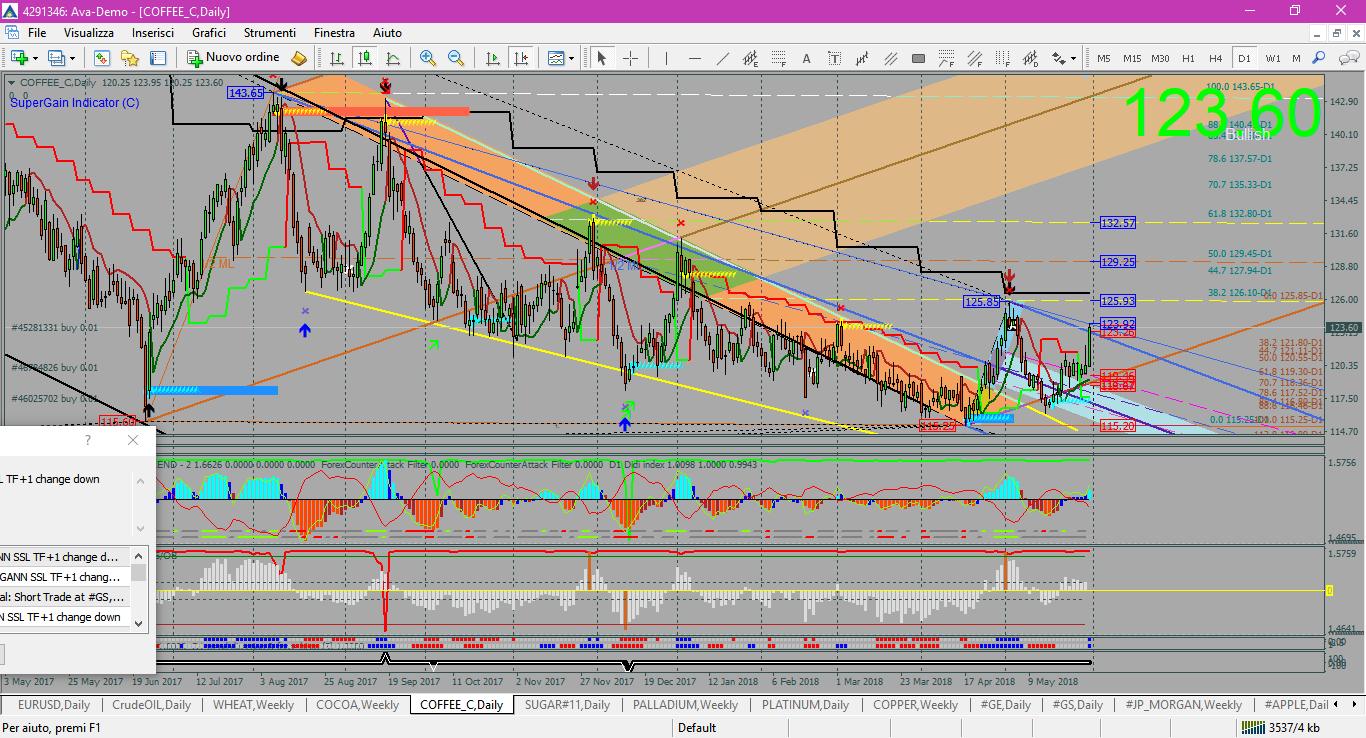The image size is (1366, 738).
Task: Open the Inserisci menu
Action: (153, 33)
